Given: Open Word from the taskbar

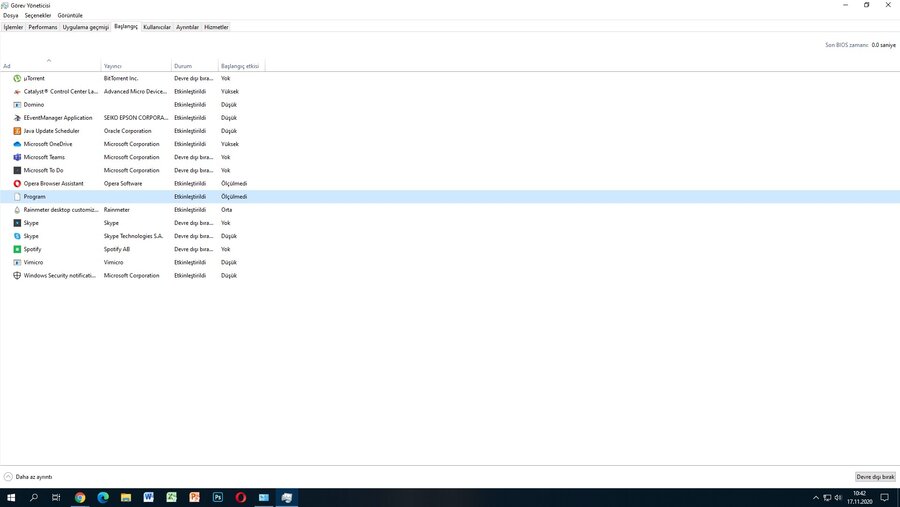Looking at the screenshot, I should tap(149, 497).
